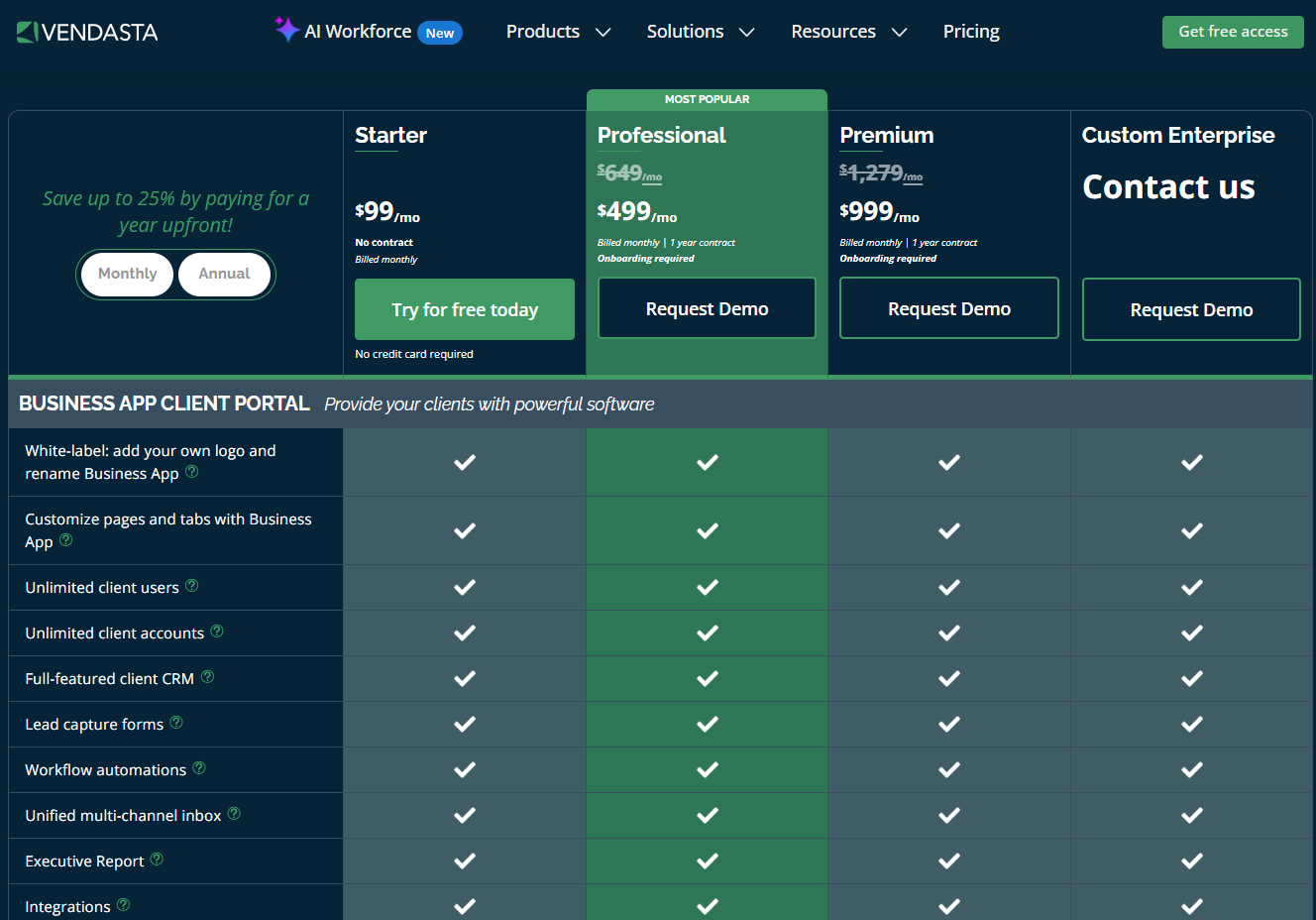Click the 'Lead capture forms' feature label

coord(94,725)
